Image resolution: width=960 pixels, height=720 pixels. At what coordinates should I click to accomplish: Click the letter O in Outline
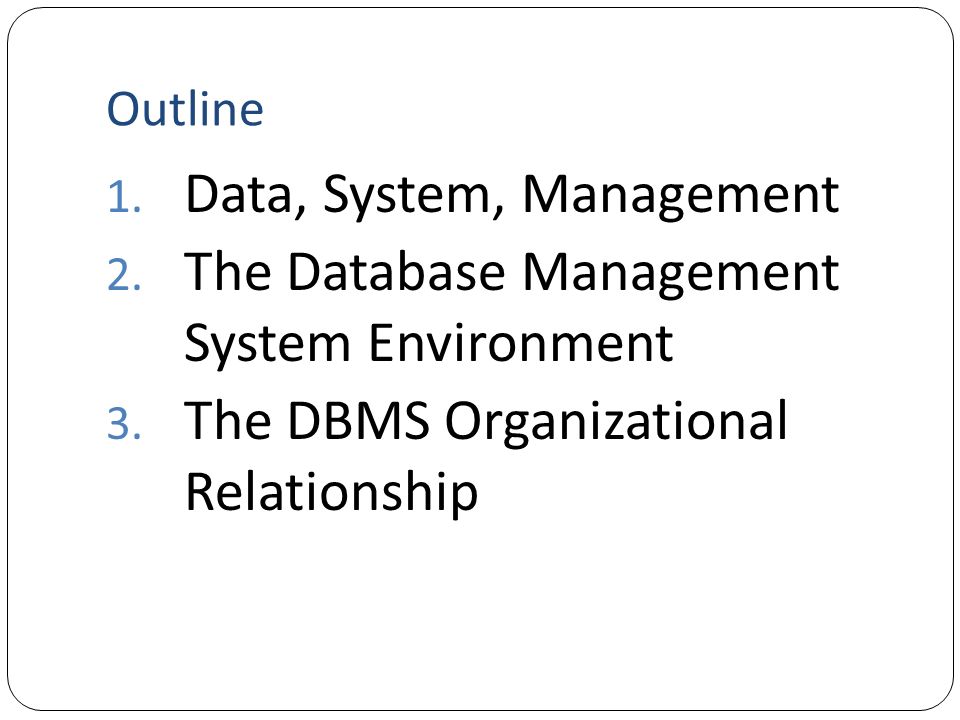click(126, 110)
